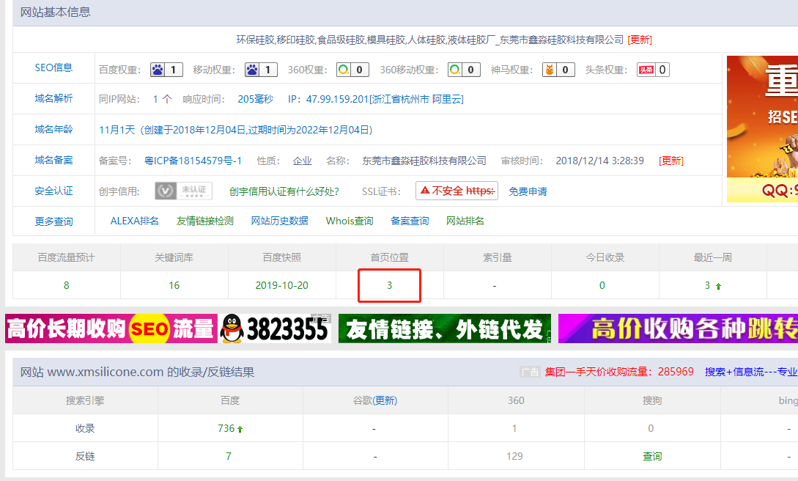Image resolution: width=798 pixels, height=481 pixels.
Task: Click company name 东莞市鑫淼硅胶科技有限公司 in 备案
Action: pyautogui.click(x=424, y=161)
